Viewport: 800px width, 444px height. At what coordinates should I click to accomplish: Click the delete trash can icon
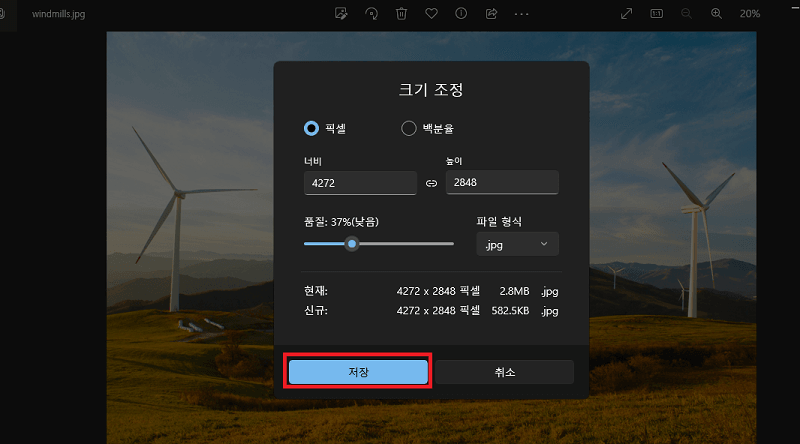(x=402, y=14)
